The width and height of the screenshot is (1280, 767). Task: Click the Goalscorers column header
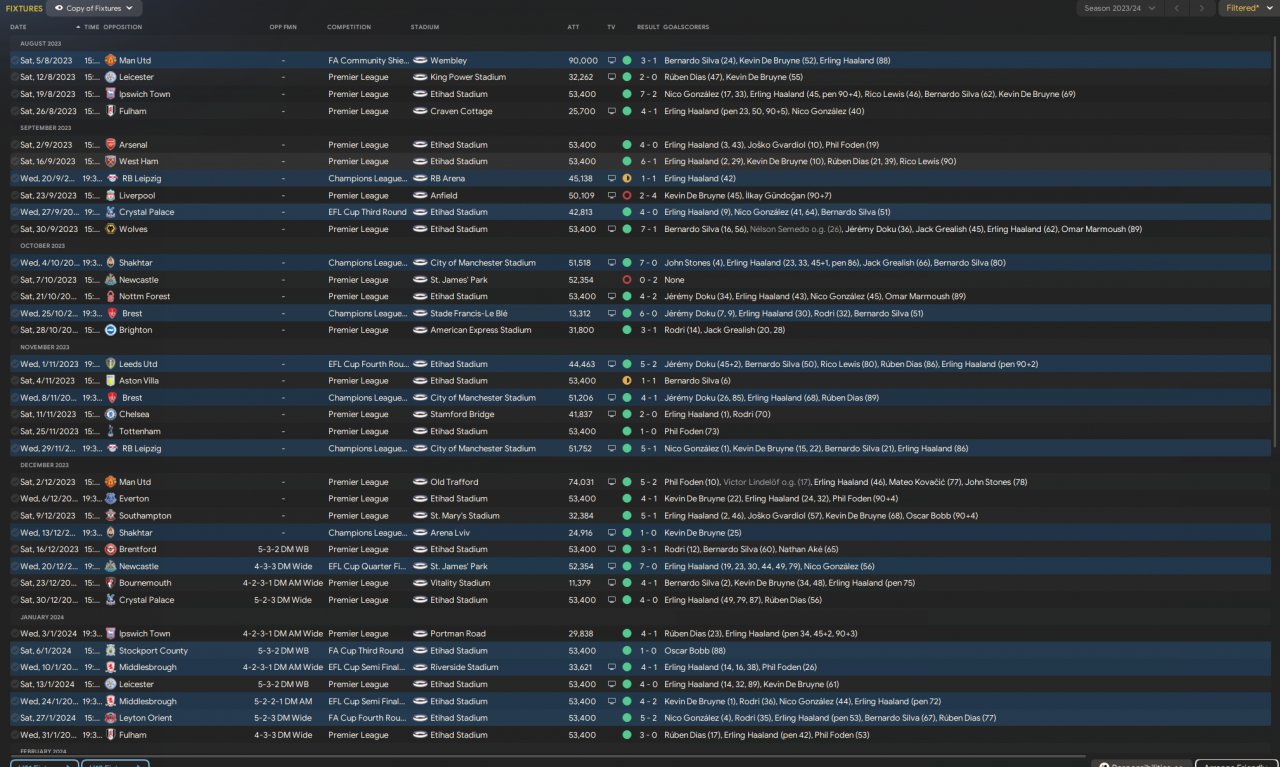[684, 27]
